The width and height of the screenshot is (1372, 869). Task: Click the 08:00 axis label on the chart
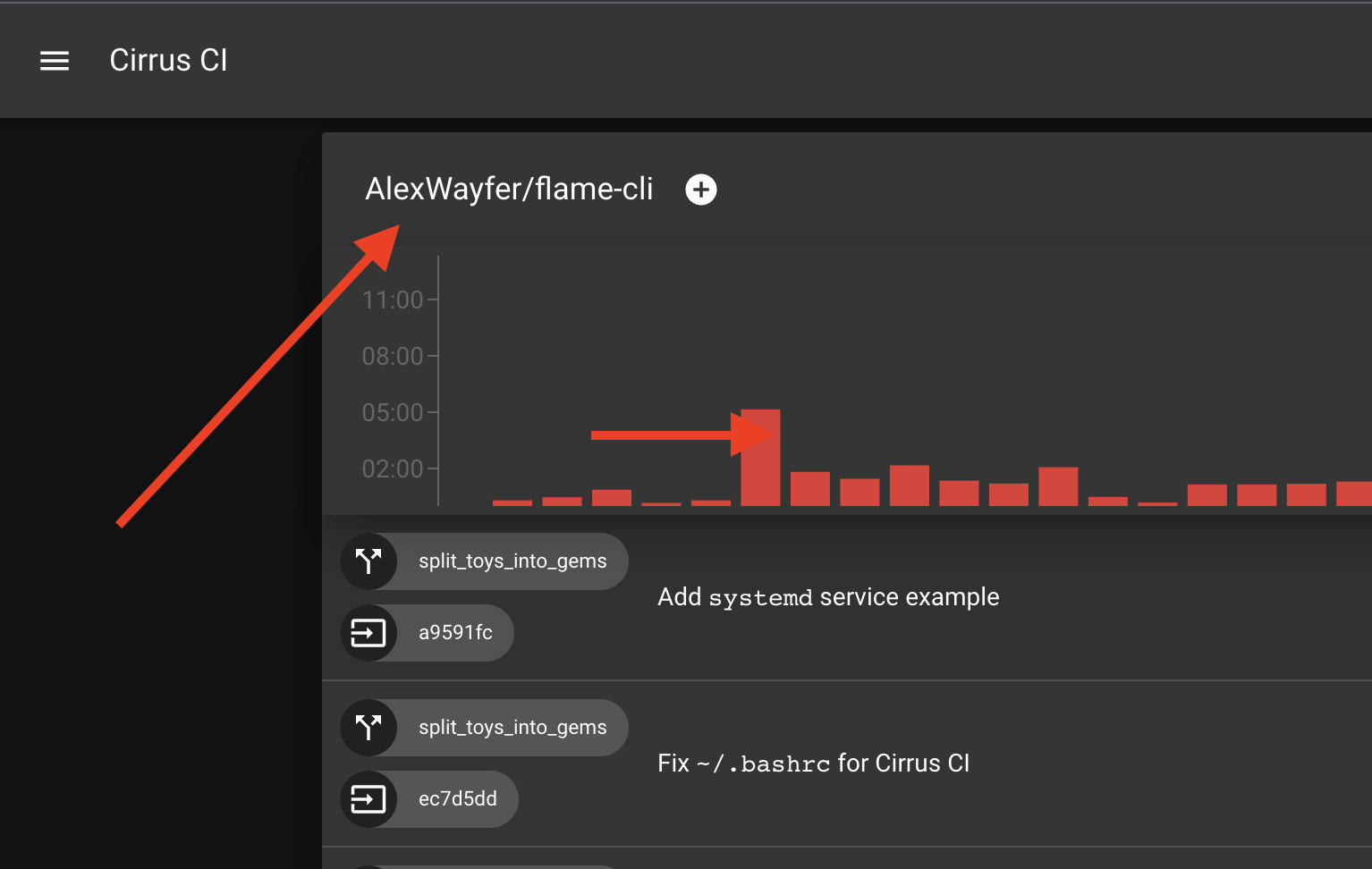393,357
